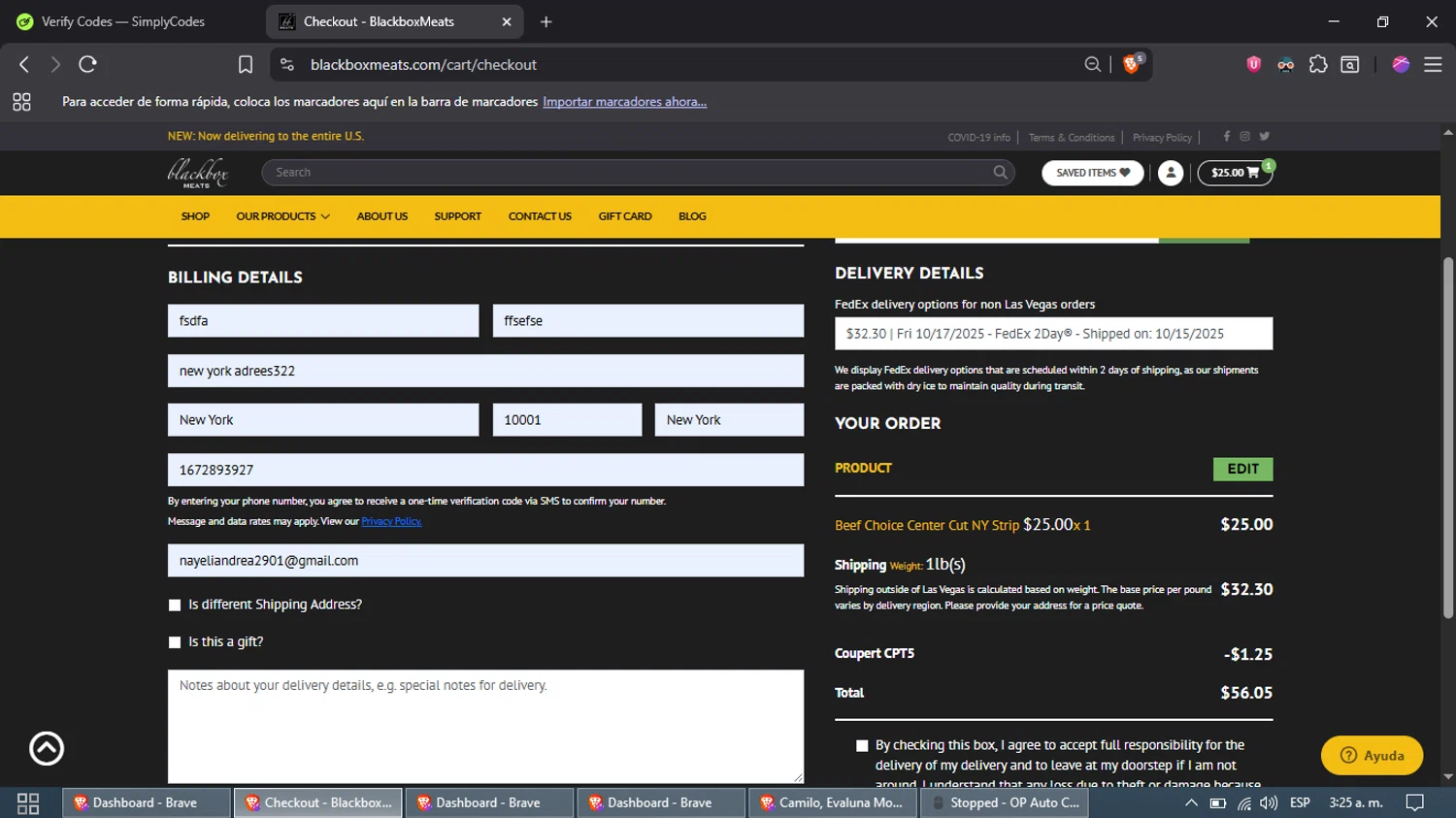The width and height of the screenshot is (1456, 818).
Task: Close the Checkout - BlackboxMeats tab
Action: point(507,21)
